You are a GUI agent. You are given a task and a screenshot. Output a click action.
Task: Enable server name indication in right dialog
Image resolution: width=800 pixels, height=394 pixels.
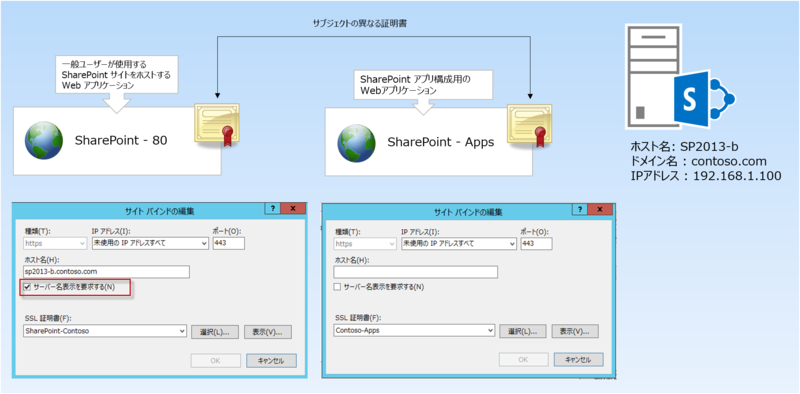pyautogui.click(x=337, y=287)
